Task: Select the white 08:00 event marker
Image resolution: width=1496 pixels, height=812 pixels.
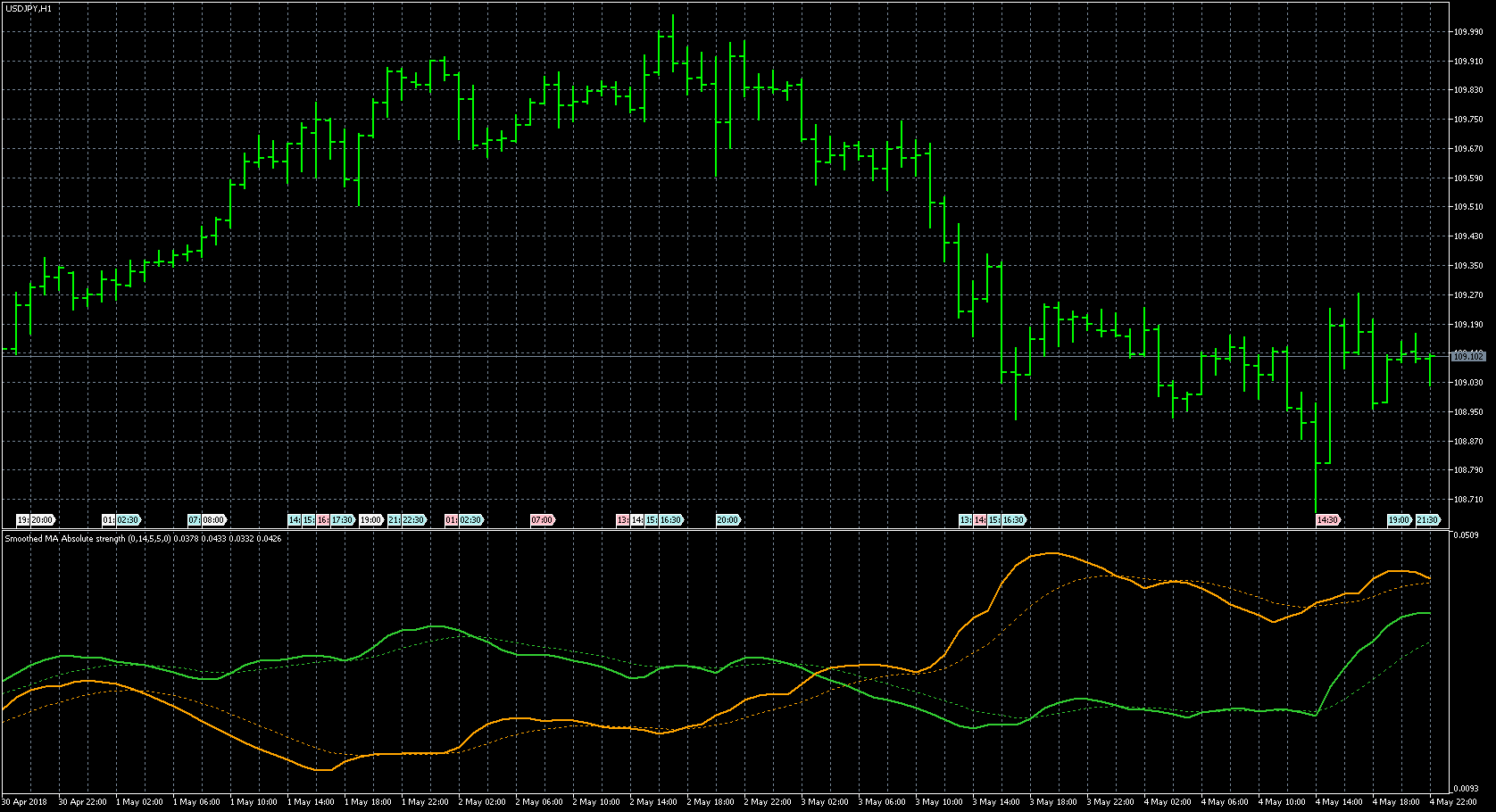Action: [x=214, y=520]
